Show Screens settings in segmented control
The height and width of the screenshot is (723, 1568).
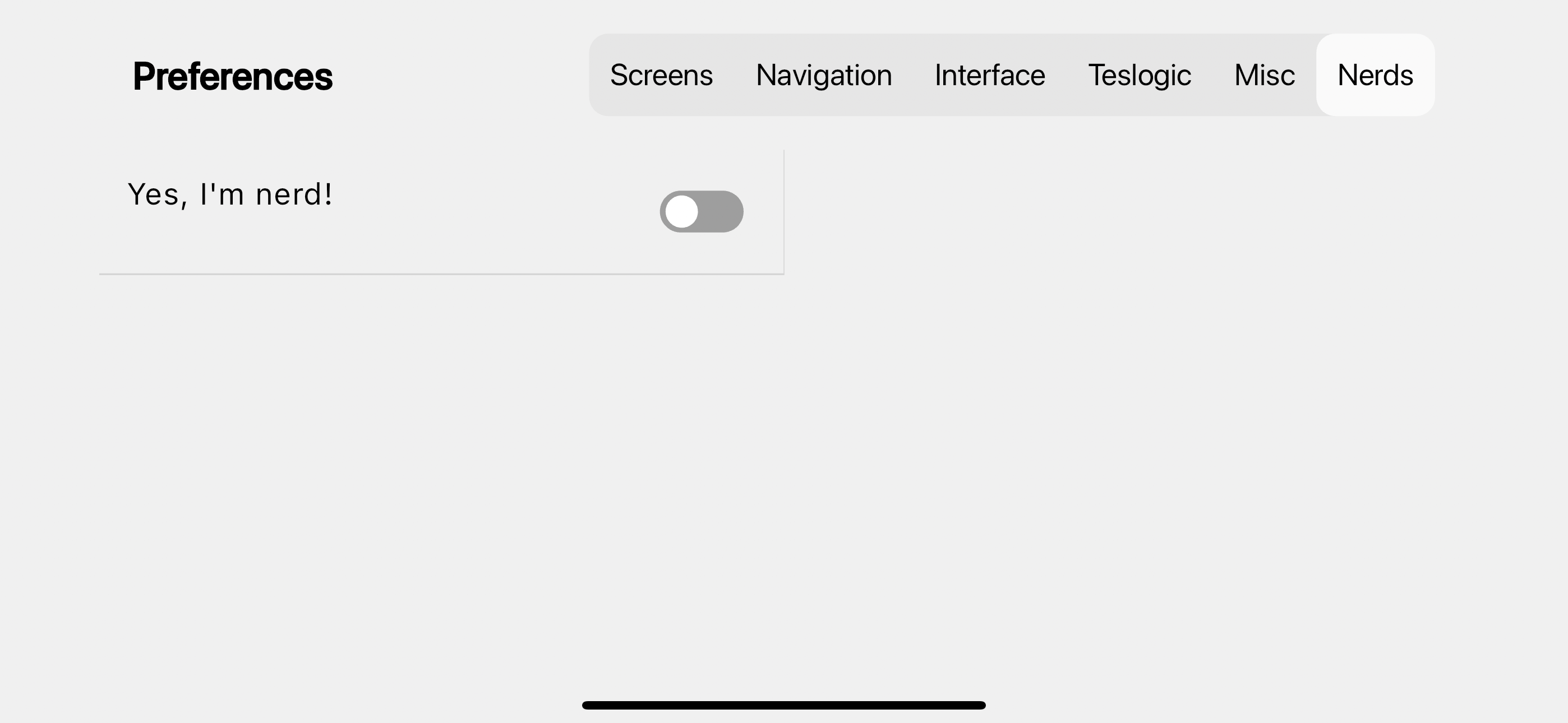[x=661, y=75]
